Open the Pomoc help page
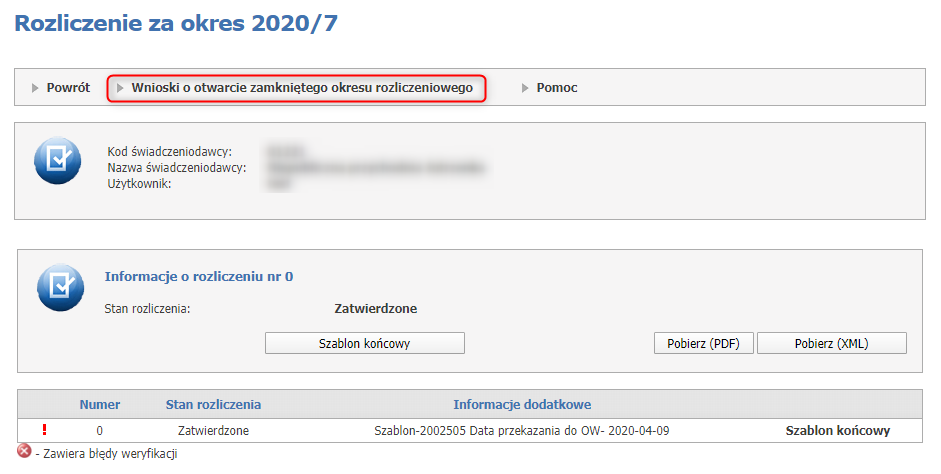This screenshot has height=474, width=941. pos(557,88)
